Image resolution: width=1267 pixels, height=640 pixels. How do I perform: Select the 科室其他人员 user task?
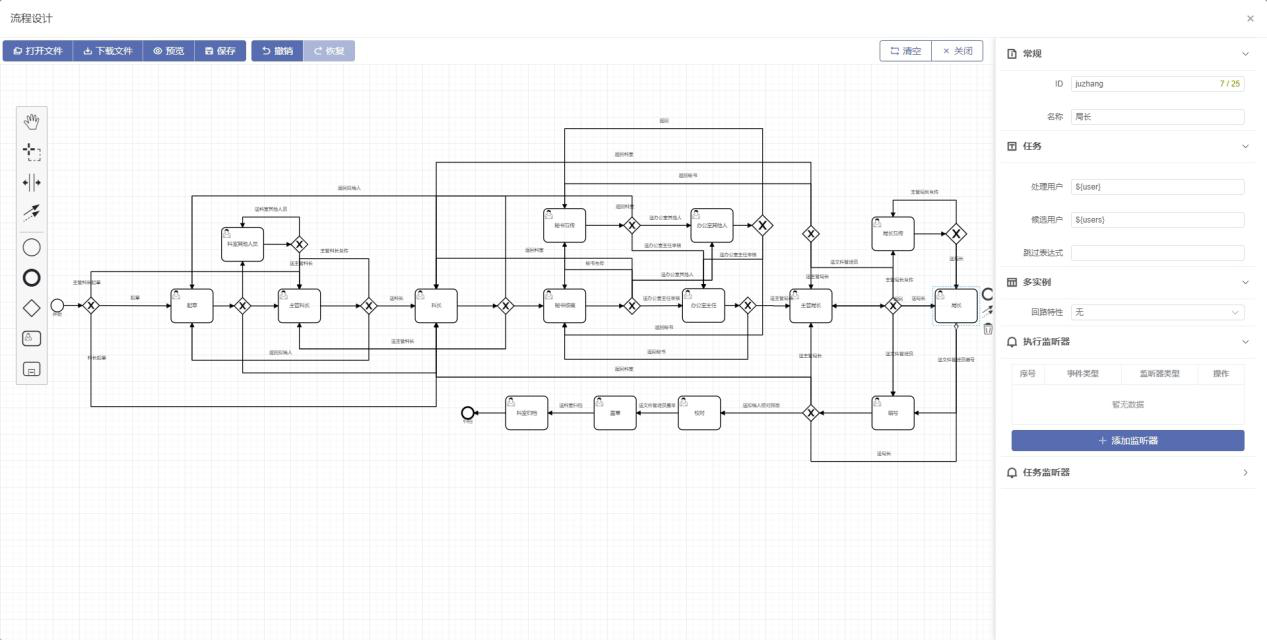coord(242,244)
